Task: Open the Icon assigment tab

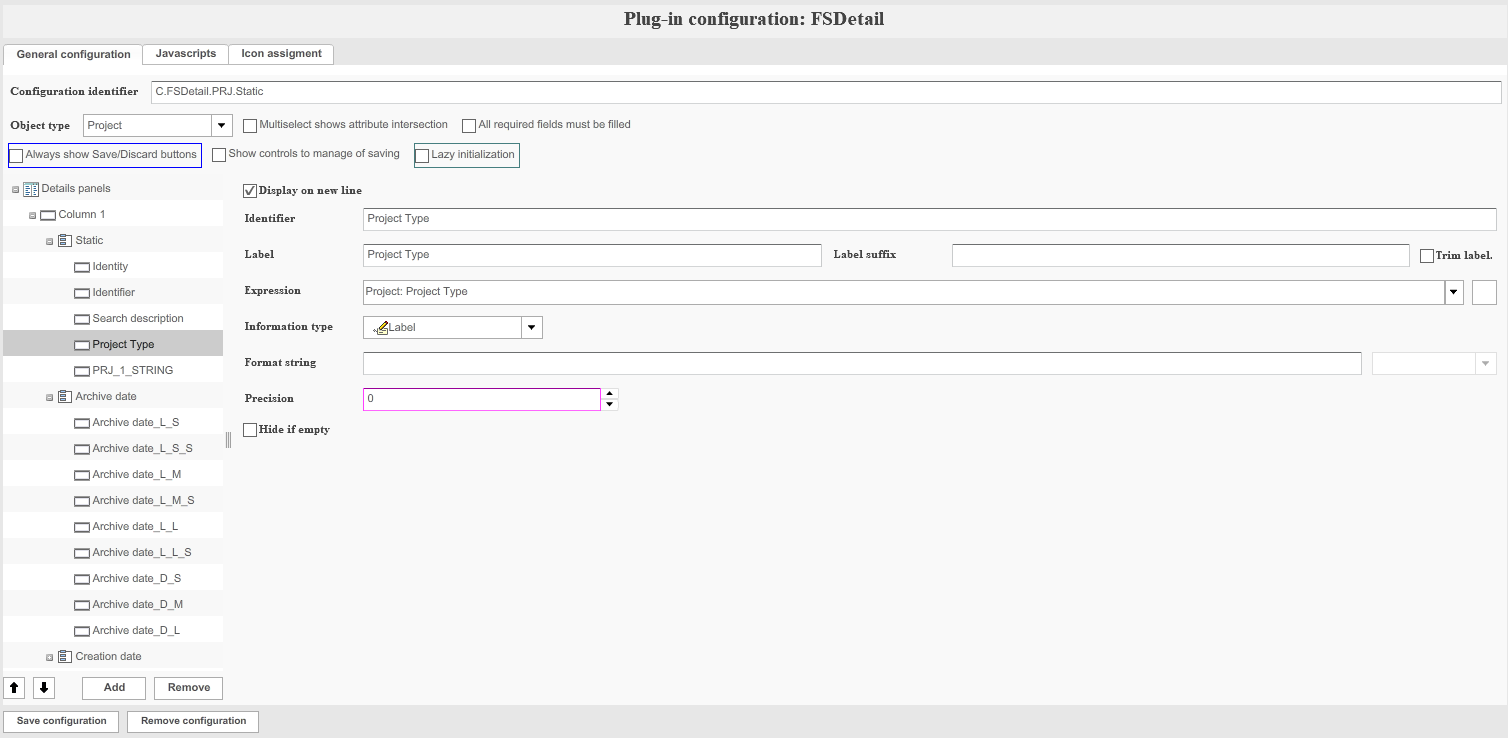Action: coord(281,54)
